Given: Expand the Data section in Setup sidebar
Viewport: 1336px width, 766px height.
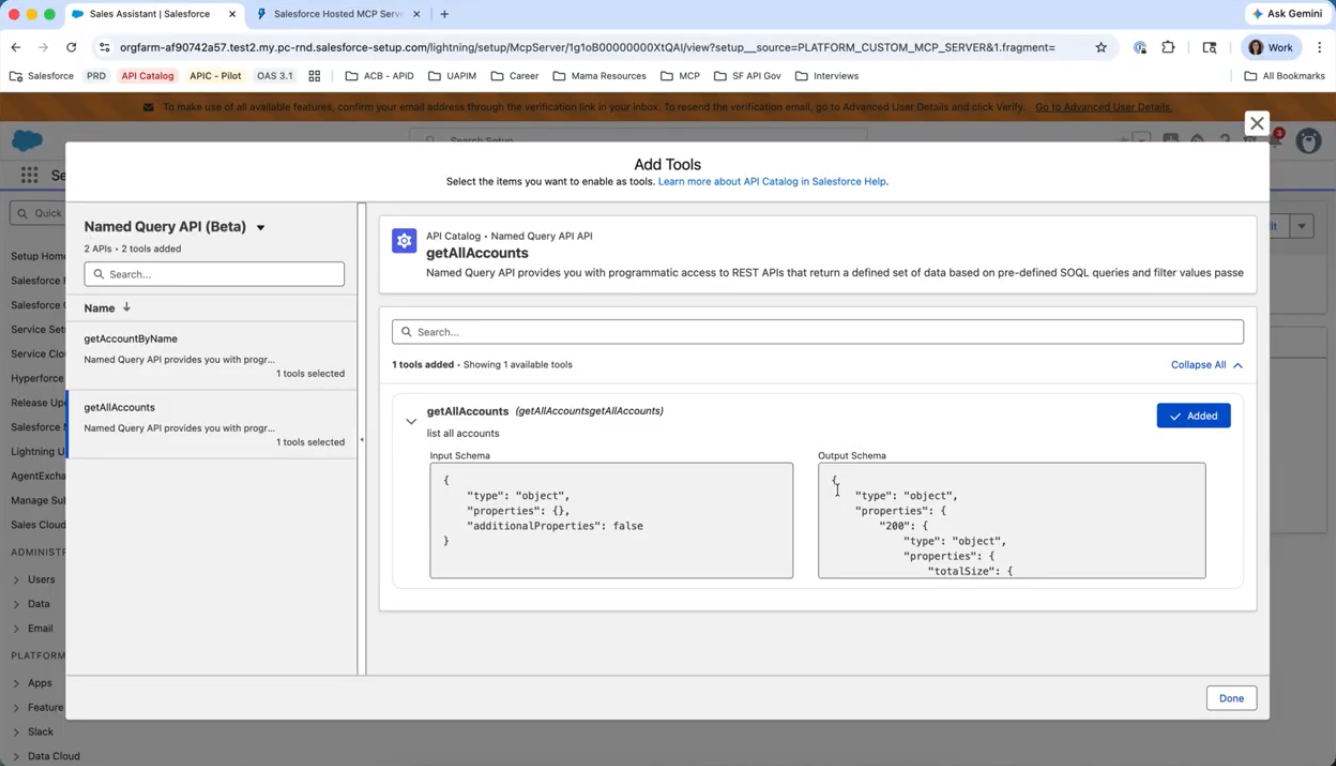Looking at the screenshot, I should tap(16, 604).
